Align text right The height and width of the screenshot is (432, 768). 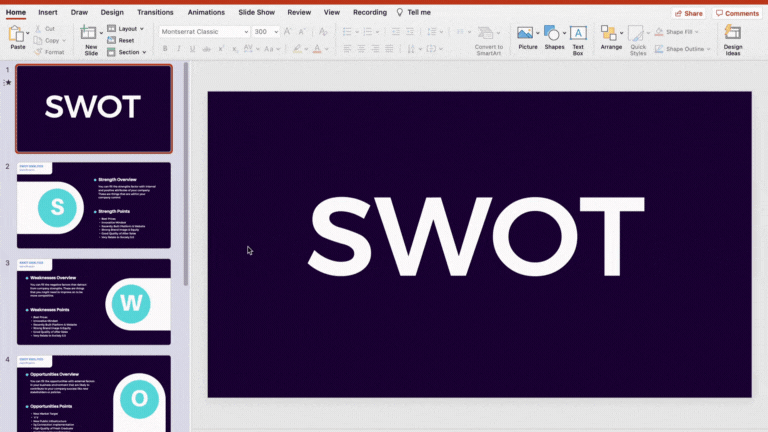375,49
